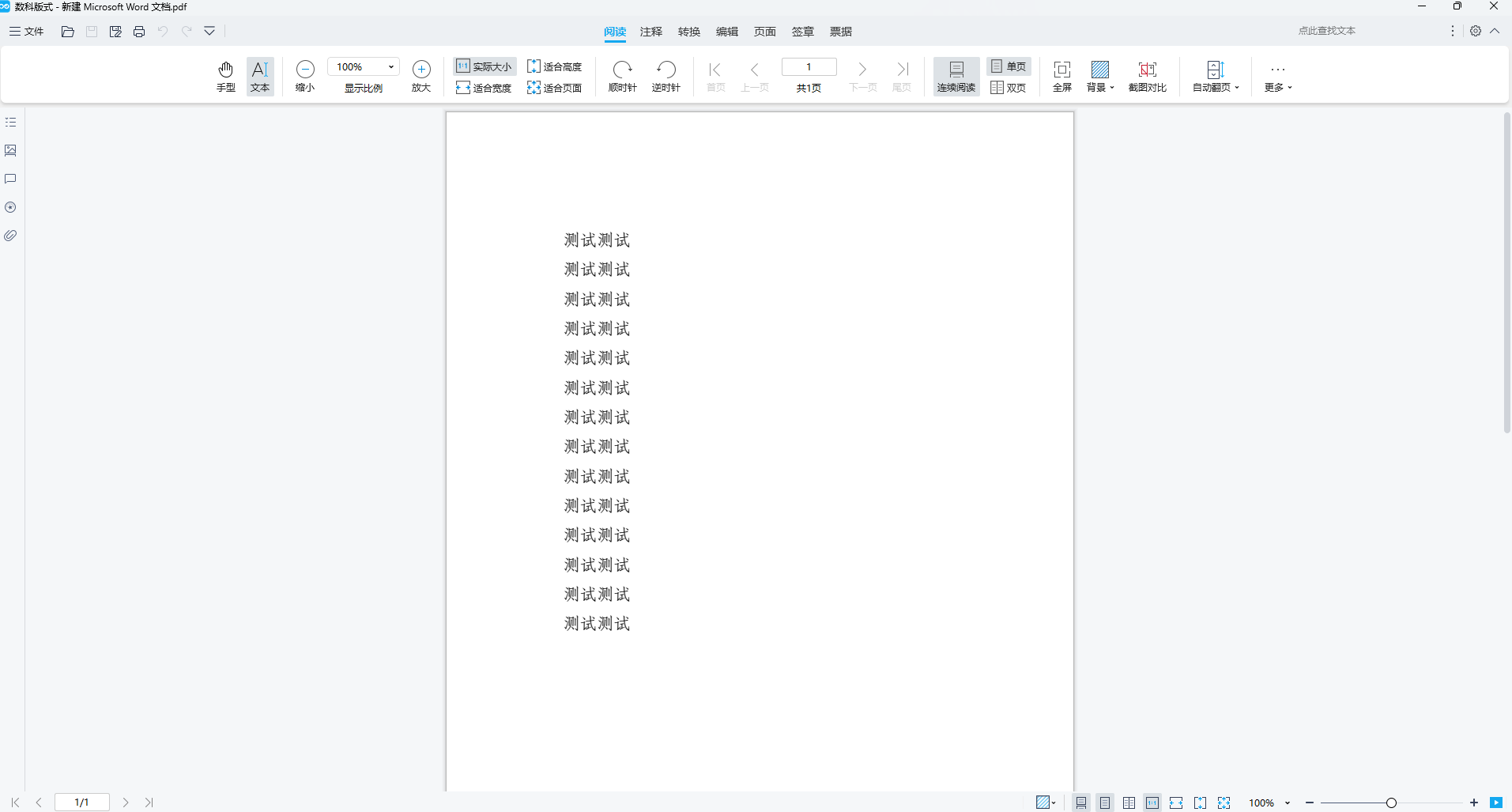Open the file (文件) menu
The image size is (1512, 812).
[x=26, y=32]
